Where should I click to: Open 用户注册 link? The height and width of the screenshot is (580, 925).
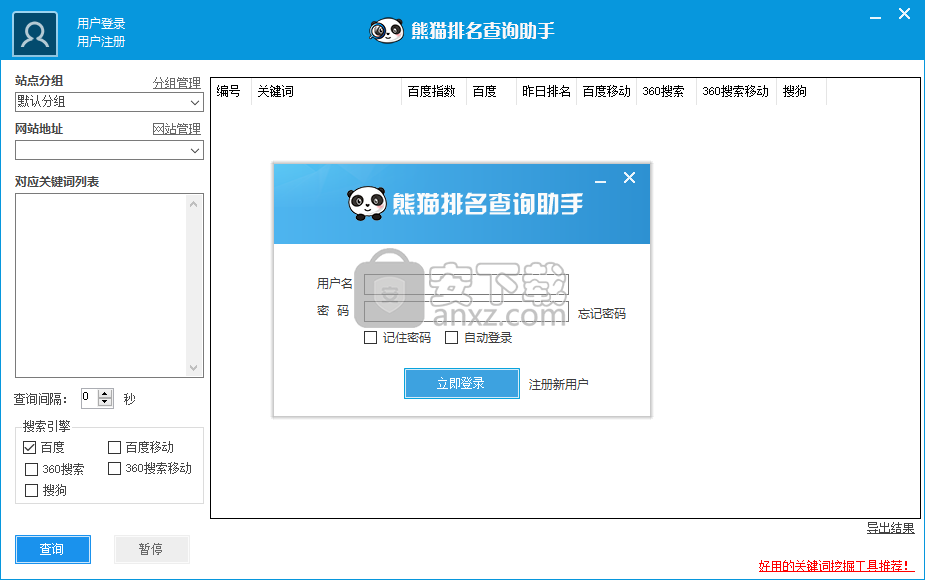(101, 41)
